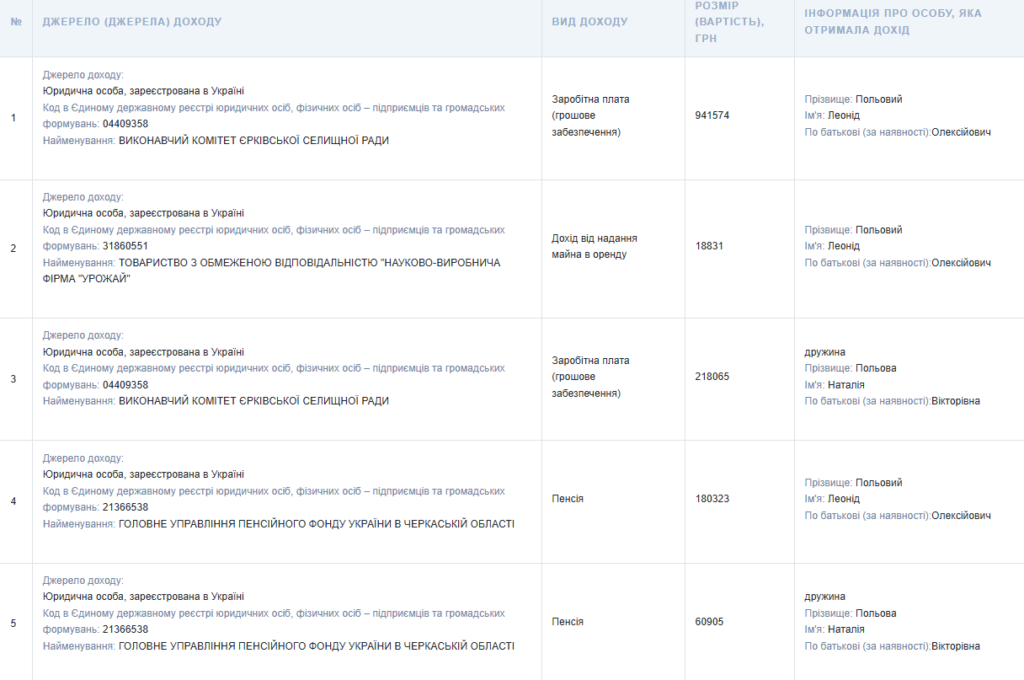Select the income amount 18831
Viewport: 1024px width, 680px height.
tap(709, 246)
